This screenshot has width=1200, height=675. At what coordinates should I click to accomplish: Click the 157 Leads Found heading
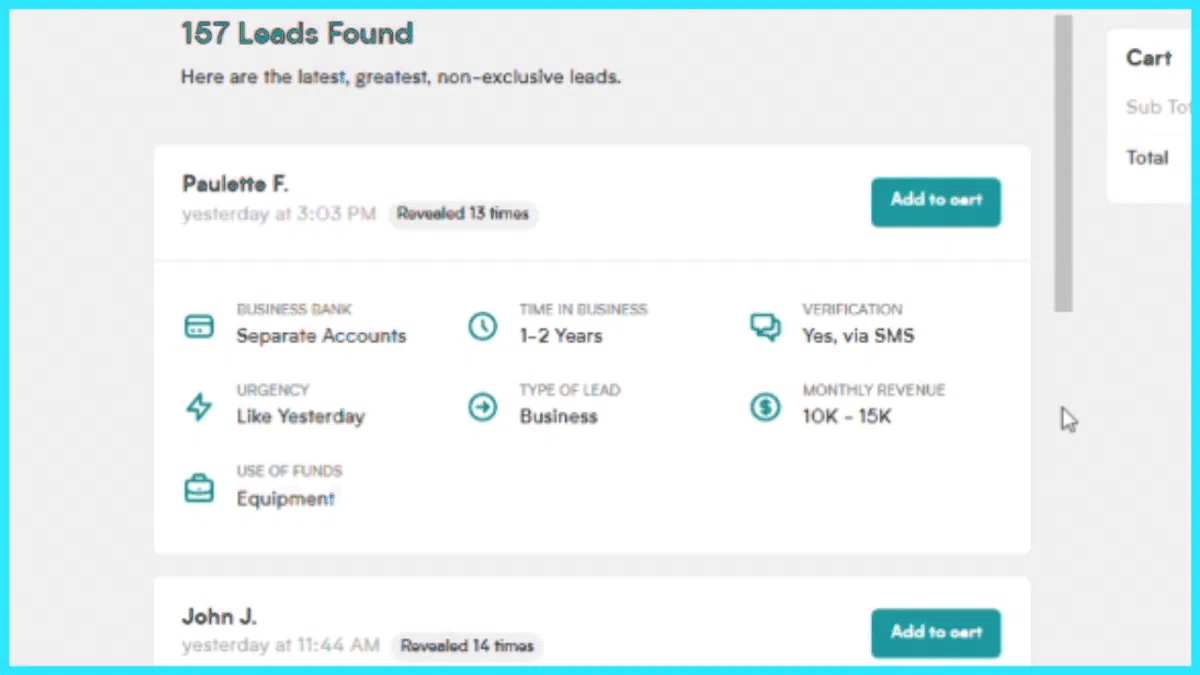[x=297, y=34]
